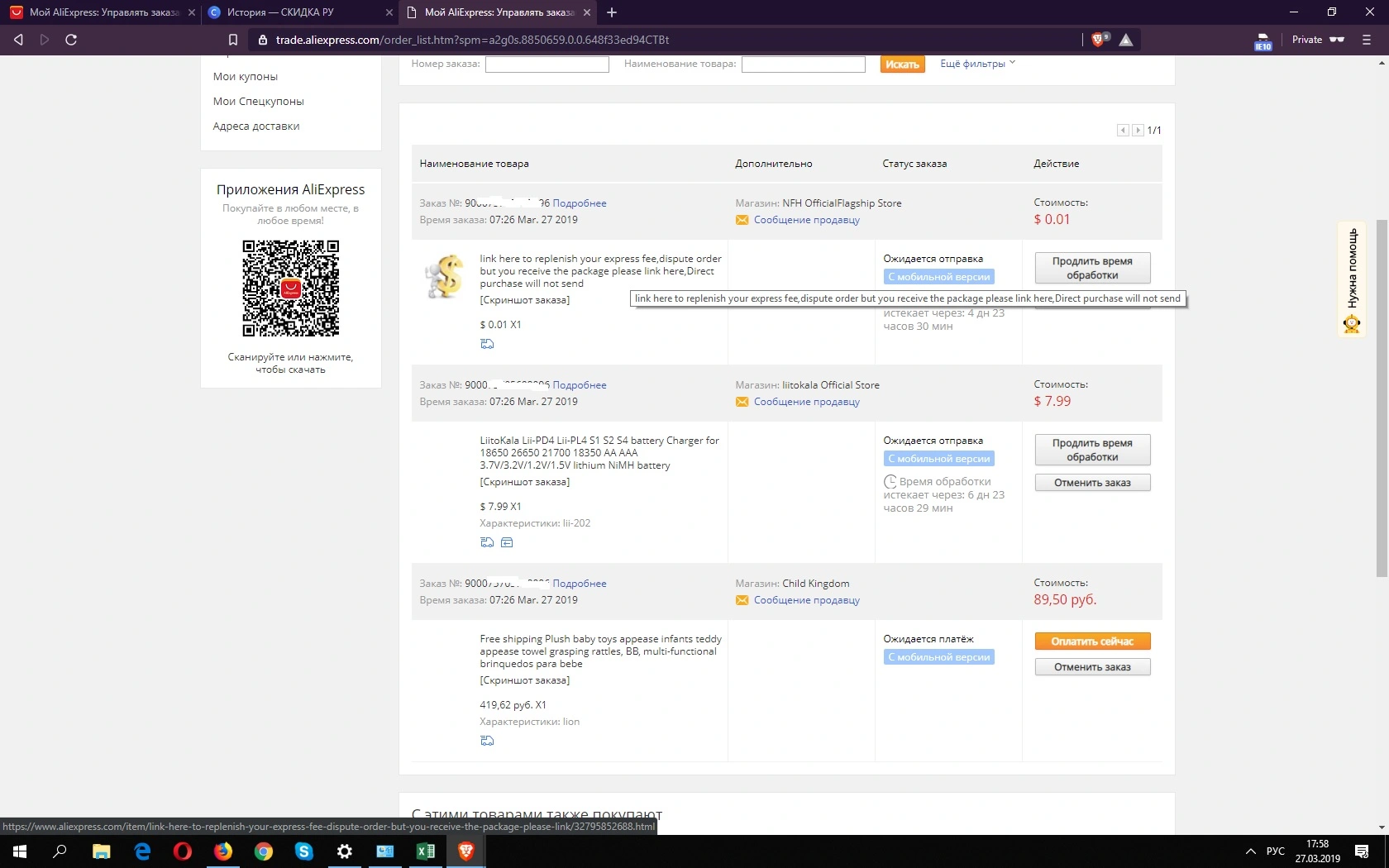Click the browser back arrow
The image size is (1389, 868).
(18, 40)
